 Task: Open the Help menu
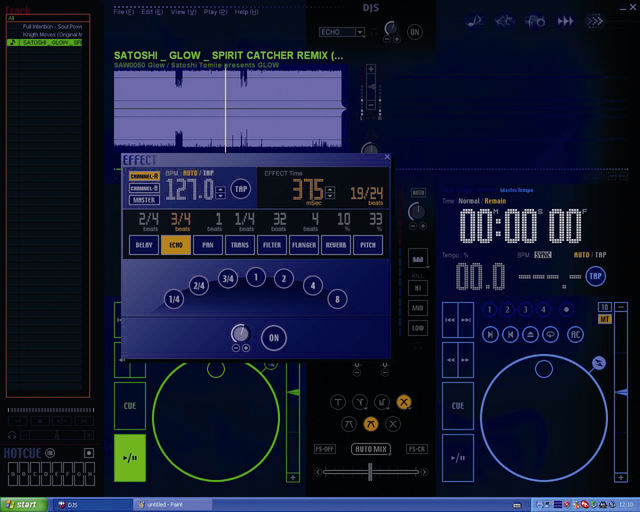246,12
